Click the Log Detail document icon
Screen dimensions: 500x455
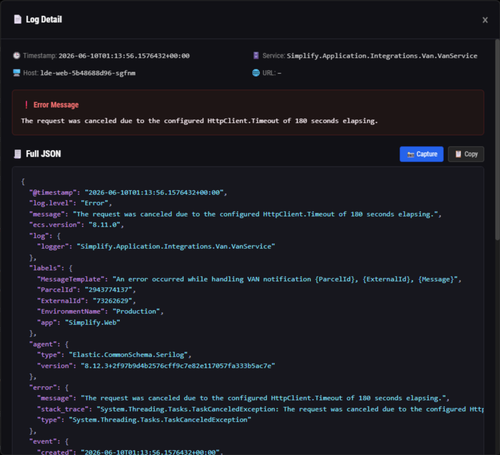pyautogui.click(x=18, y=19)
